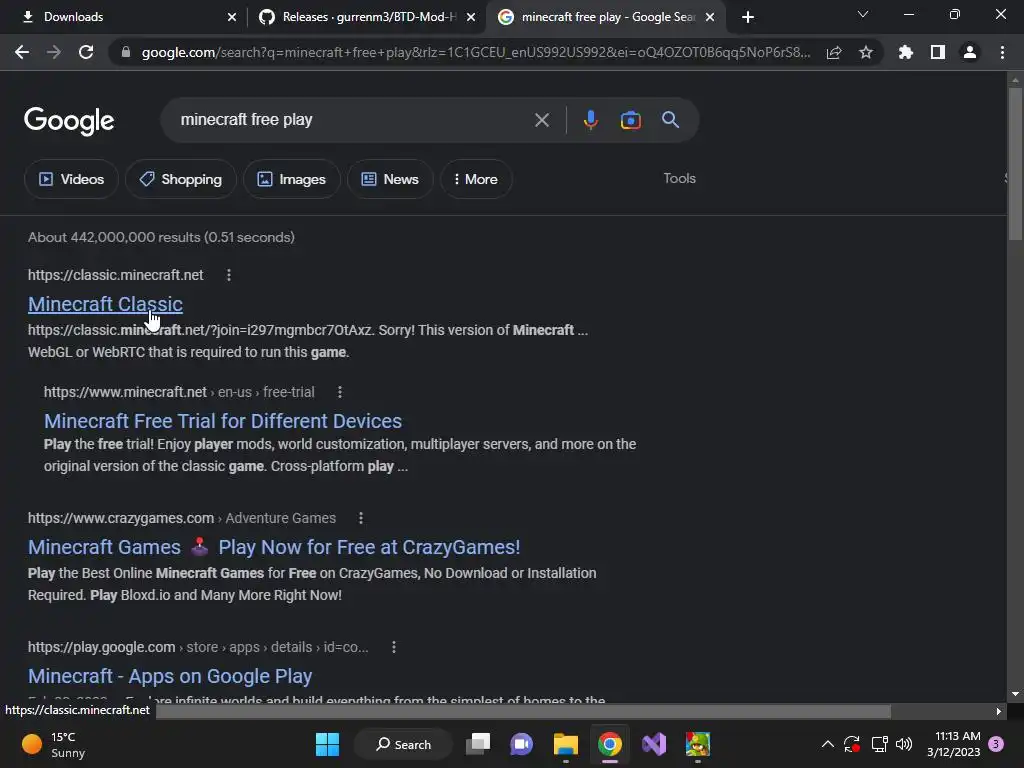Screen dimensions: 1024x768
Task: Open the tab search dropdown chevron
Action: 863,14
